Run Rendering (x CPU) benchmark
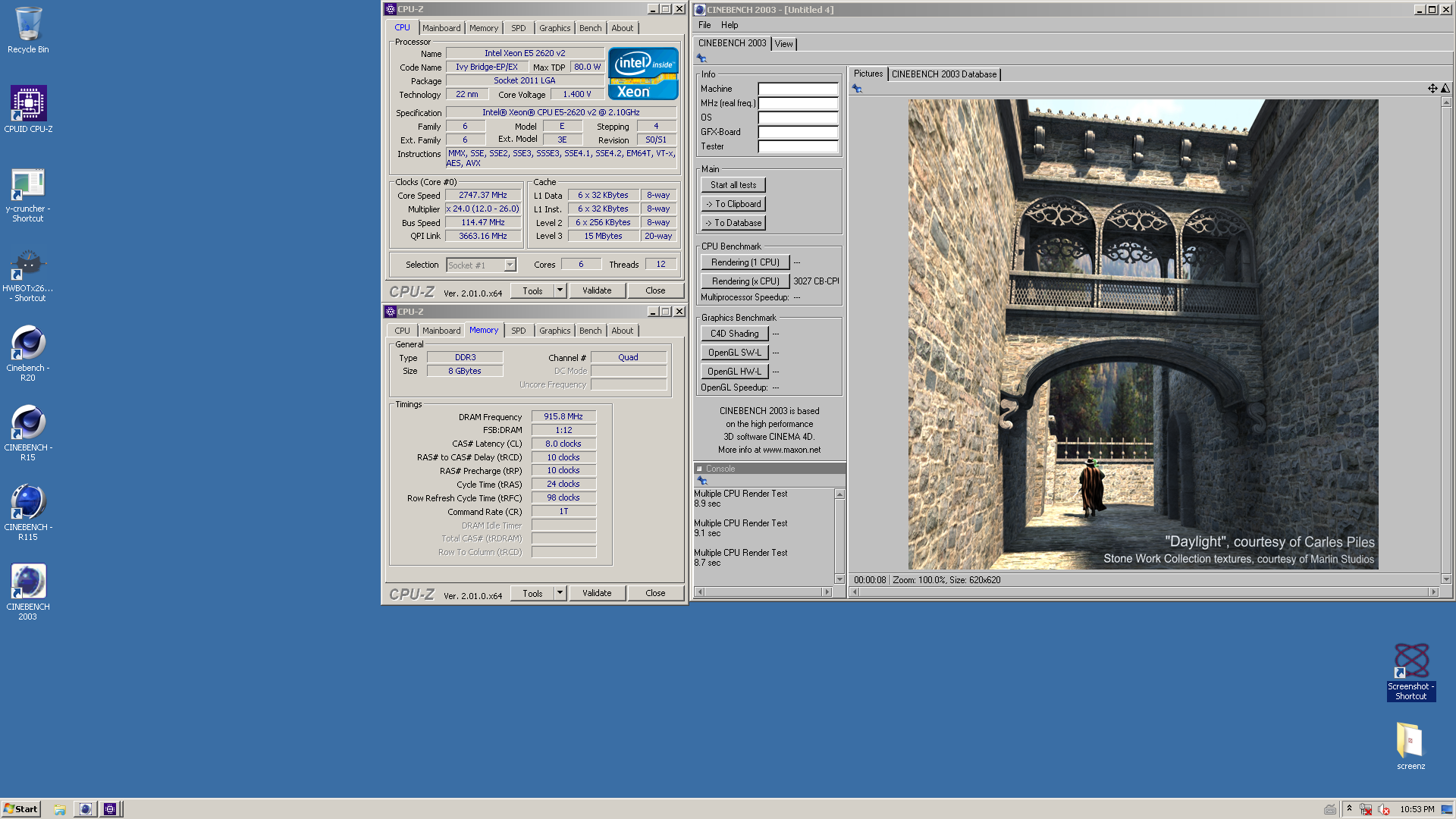Image resolution: width=1456 pixels, height=819 pixels. click(x=745, y=281)
